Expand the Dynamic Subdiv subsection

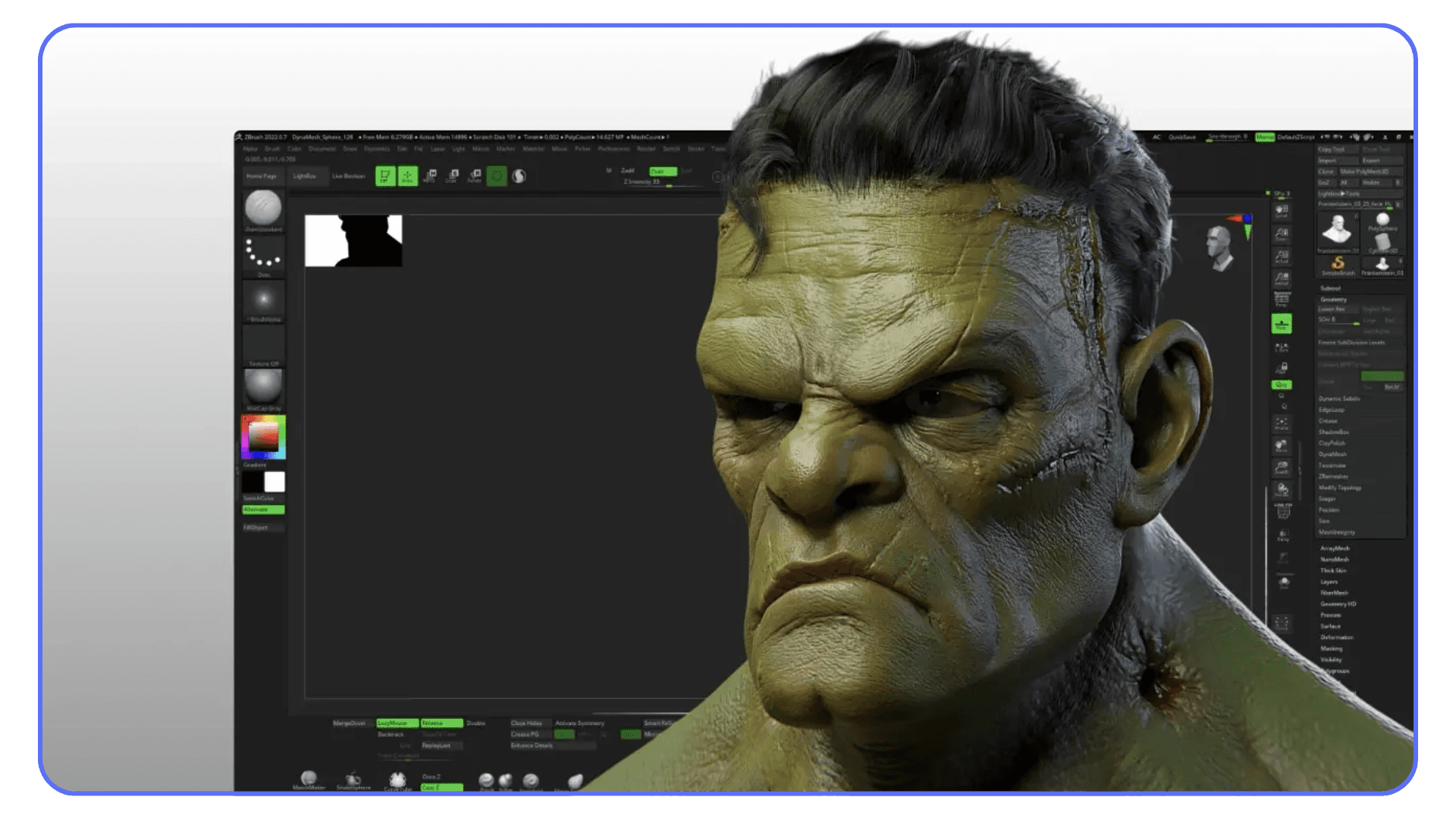coord(1338,399)
